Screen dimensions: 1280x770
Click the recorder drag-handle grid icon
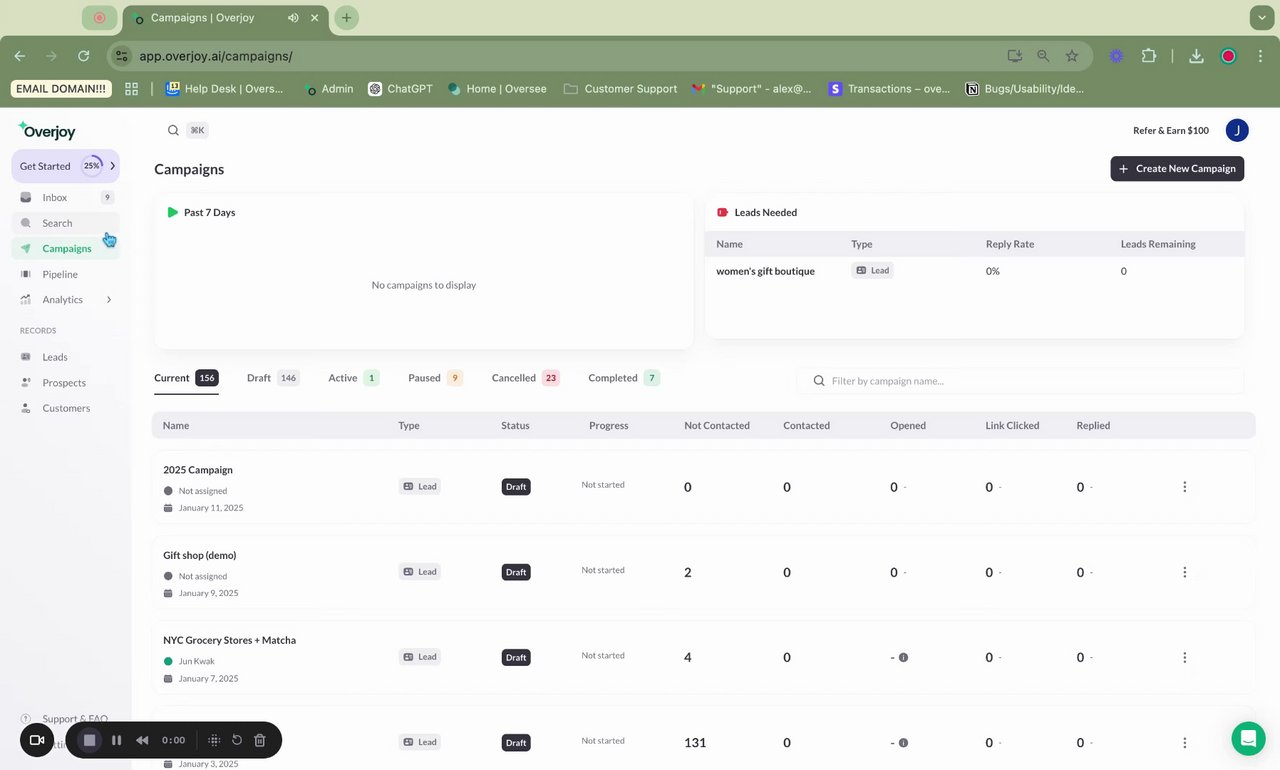(x=214, y=740)
